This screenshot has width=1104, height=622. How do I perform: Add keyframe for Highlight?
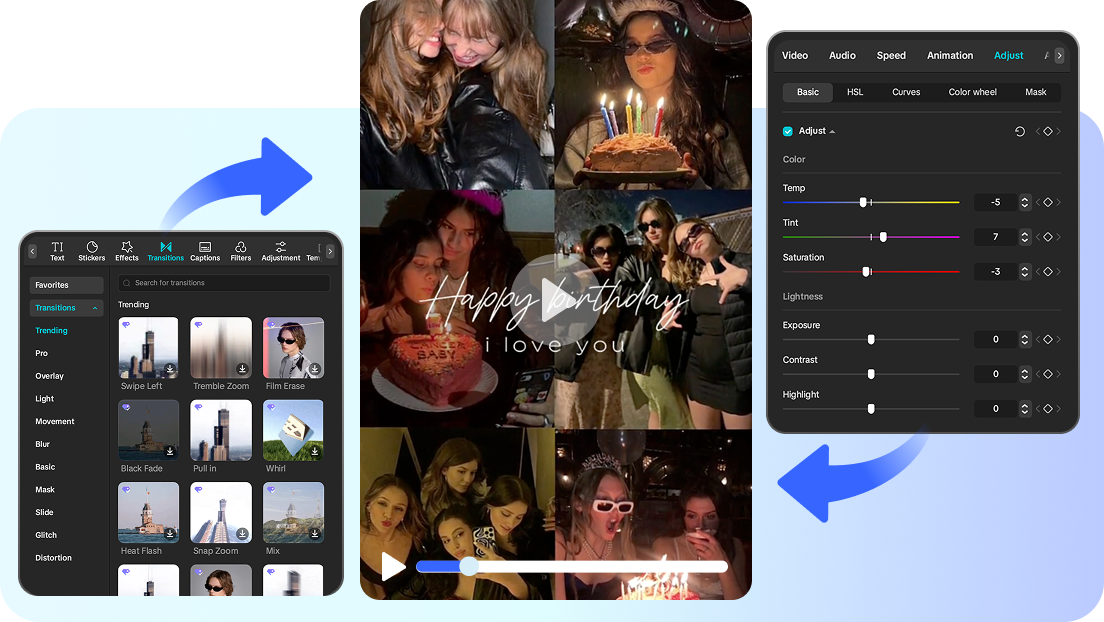[1048, 409]
